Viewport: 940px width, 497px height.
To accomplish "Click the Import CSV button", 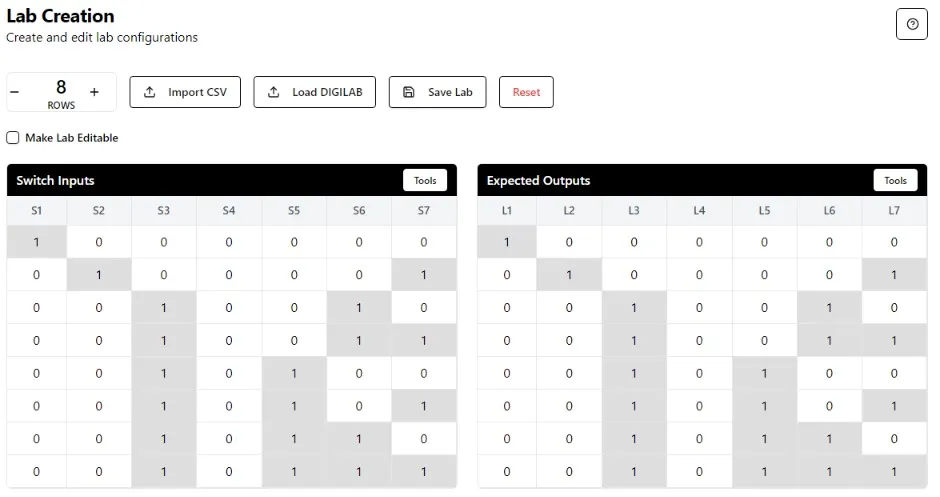I will (x=185, y=92).
